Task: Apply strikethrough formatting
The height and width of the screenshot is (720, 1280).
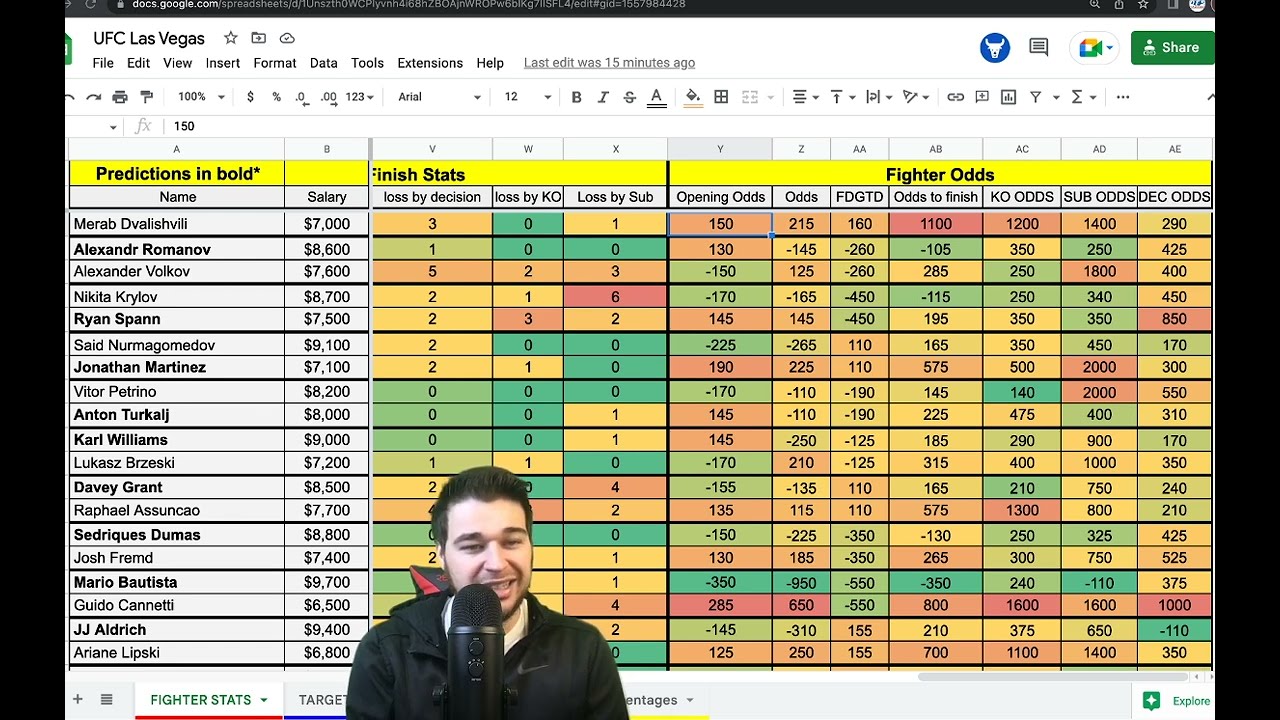Action: click(x=629, y=97)
